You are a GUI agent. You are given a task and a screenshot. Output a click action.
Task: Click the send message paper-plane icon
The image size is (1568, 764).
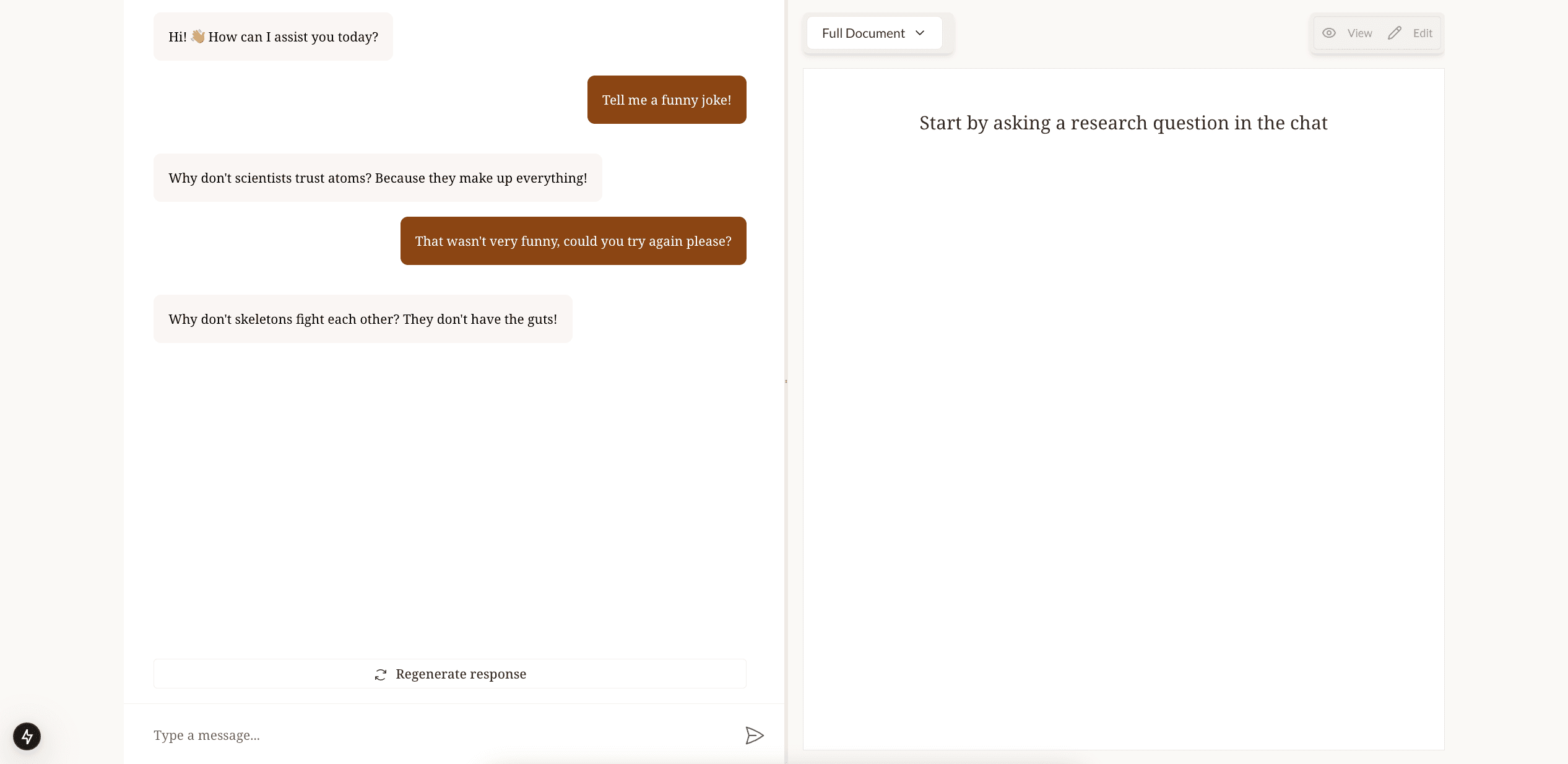754,736
